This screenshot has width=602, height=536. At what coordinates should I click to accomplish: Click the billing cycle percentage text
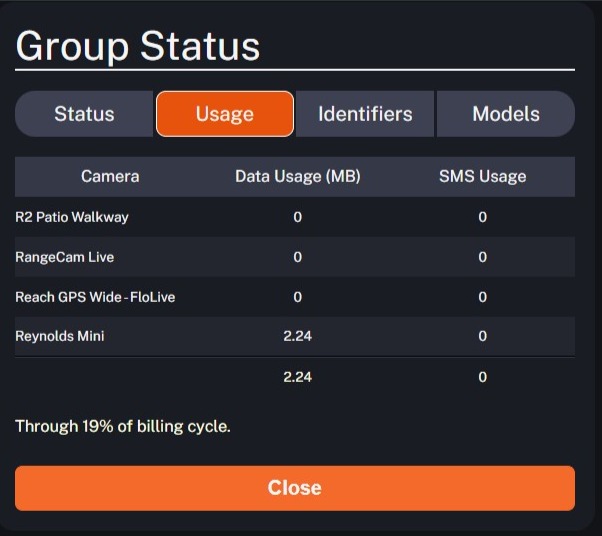point(123,426)
